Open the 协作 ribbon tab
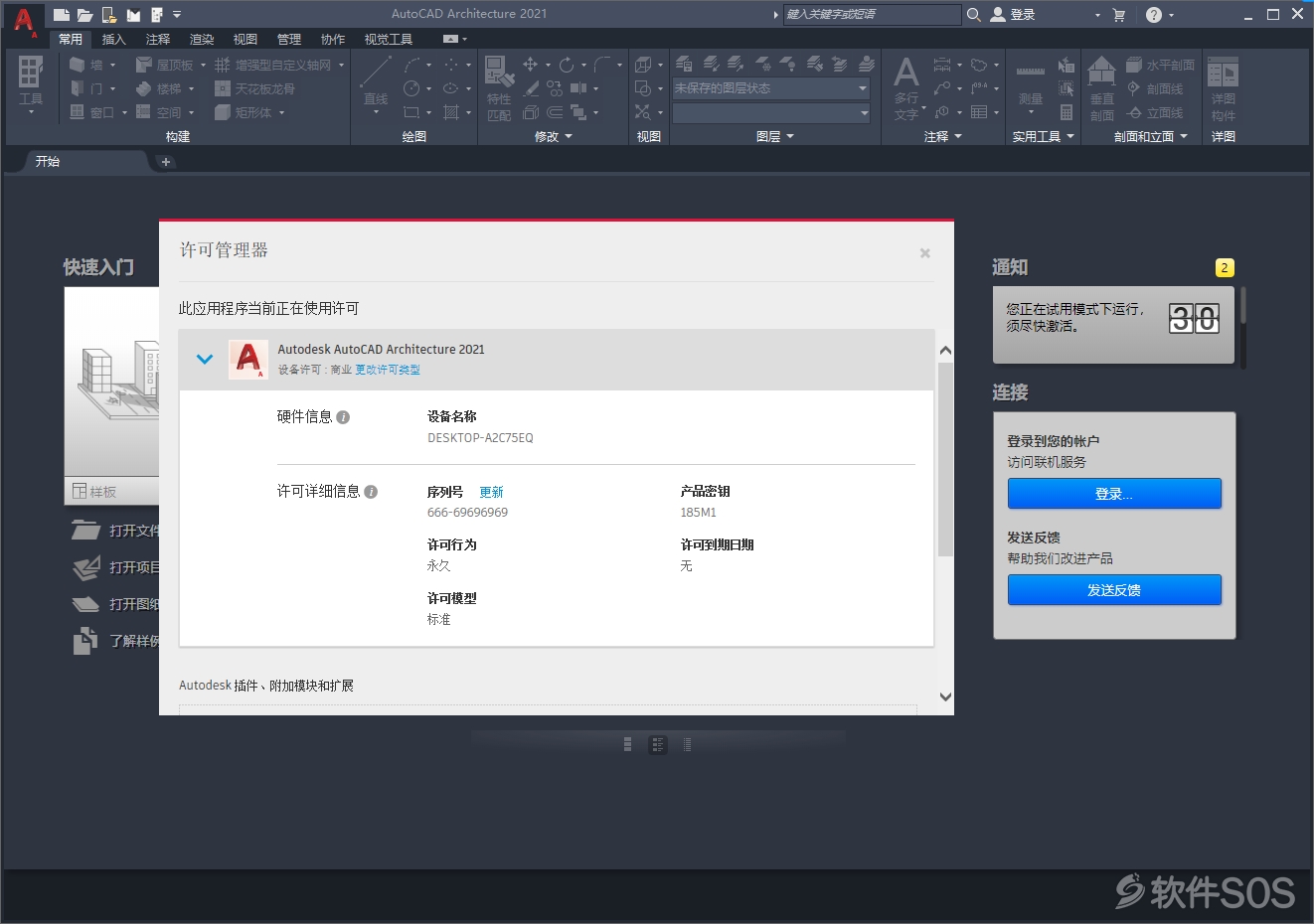 (332, 39)
